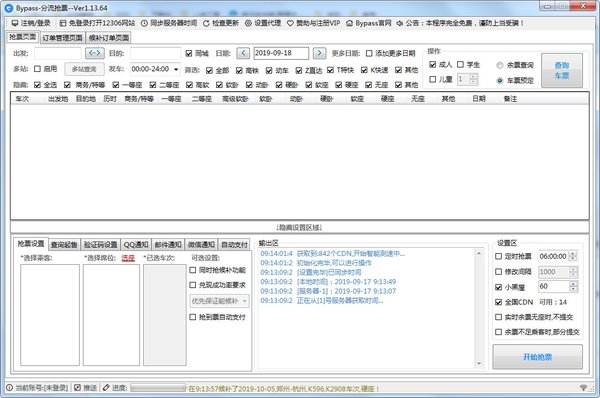Click the 多站查询 button

click(x=84, y=69)
